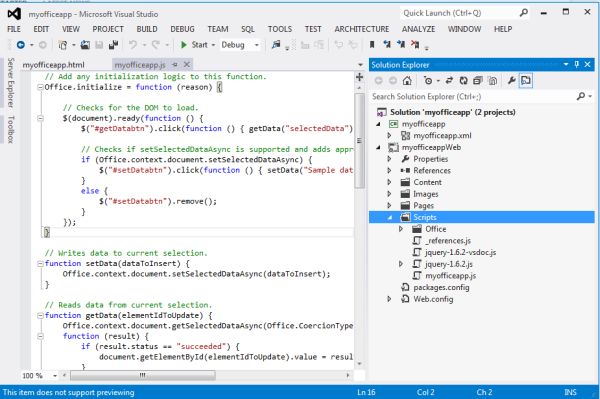Viewport: 600px width, 399px height.
Task: Click Solution Explorer search magnifier icon
Action: (581, 96)
